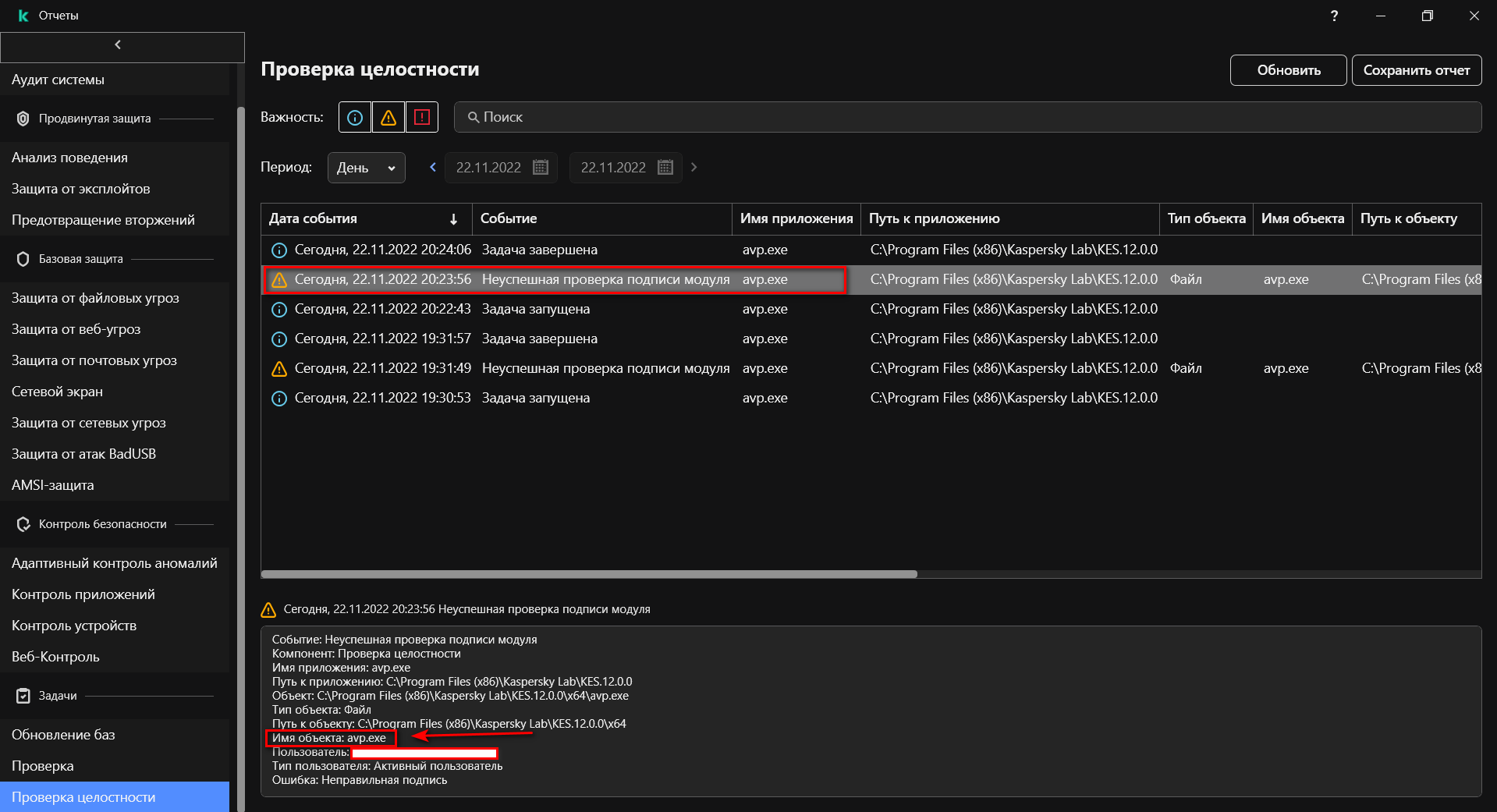Screen dimensions: 1497x812
Task: Click the Обновить button
Action: click(1288, 70)
